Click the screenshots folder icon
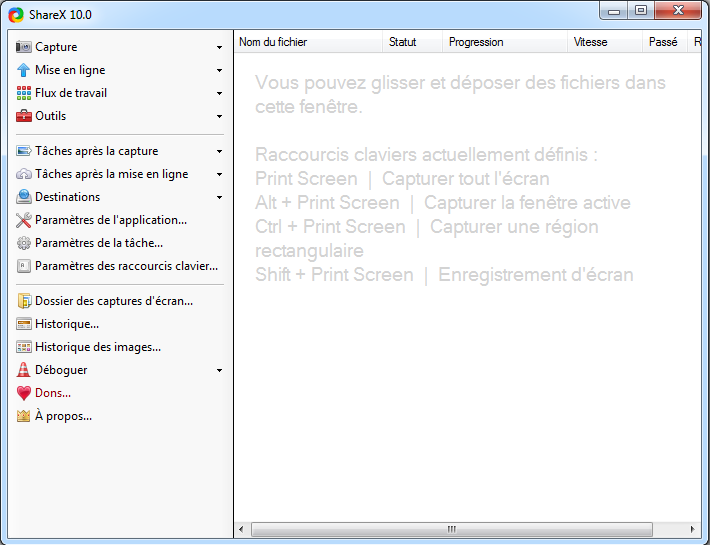Image resolution: width=710 pixels, height=545 pixels. [x=24, y=301]
